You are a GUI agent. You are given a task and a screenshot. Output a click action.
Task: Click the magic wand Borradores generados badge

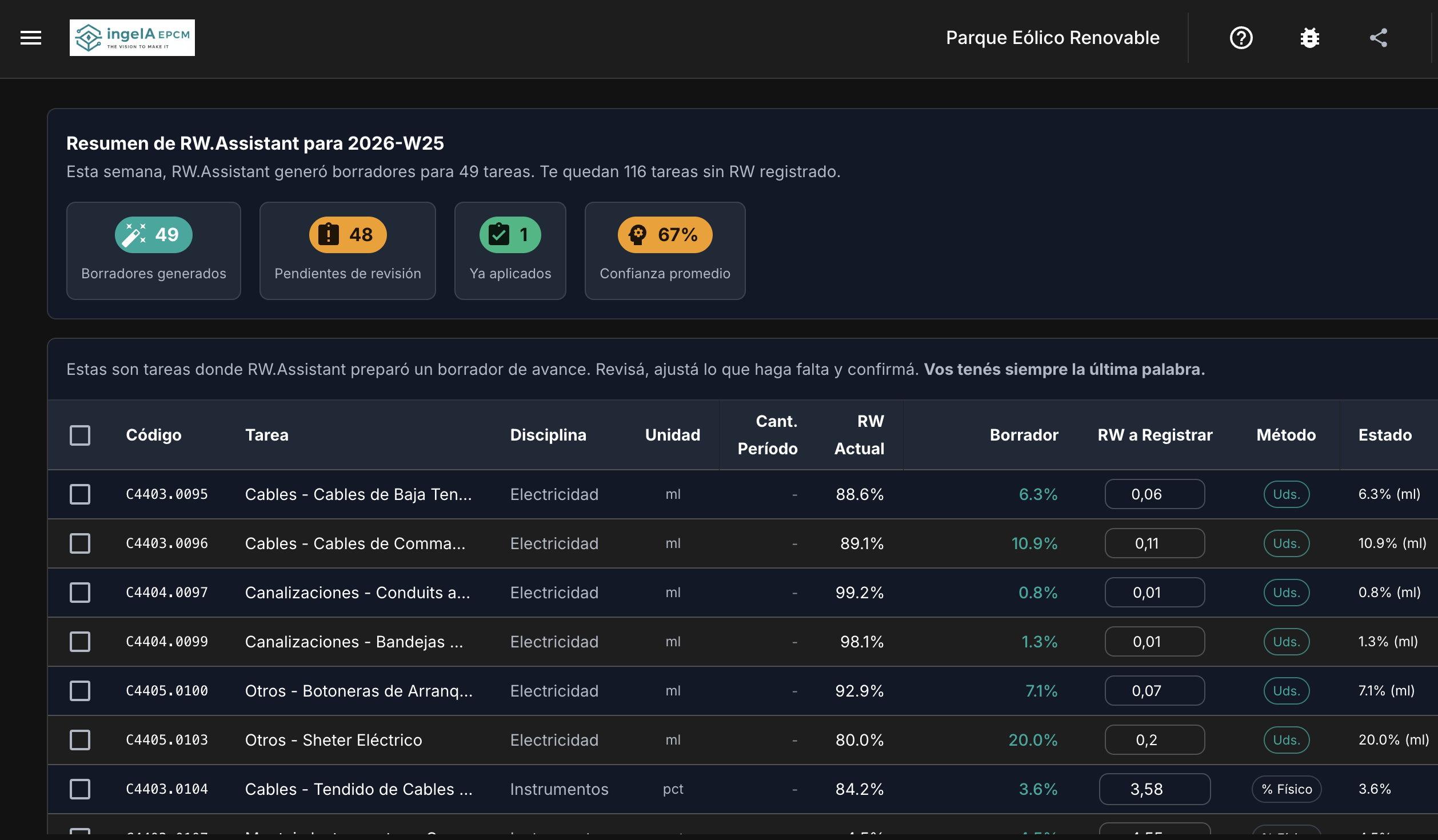coord(153,235)
